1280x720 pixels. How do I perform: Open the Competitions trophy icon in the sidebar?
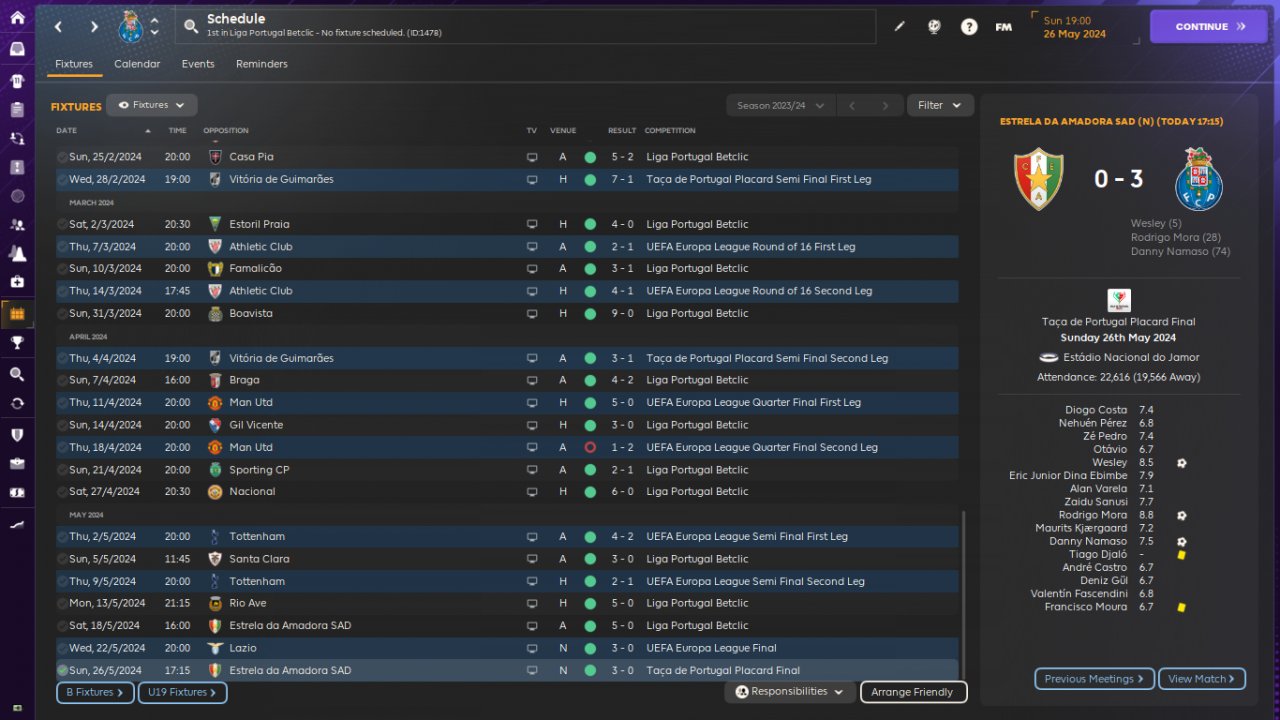click(17, 343)
